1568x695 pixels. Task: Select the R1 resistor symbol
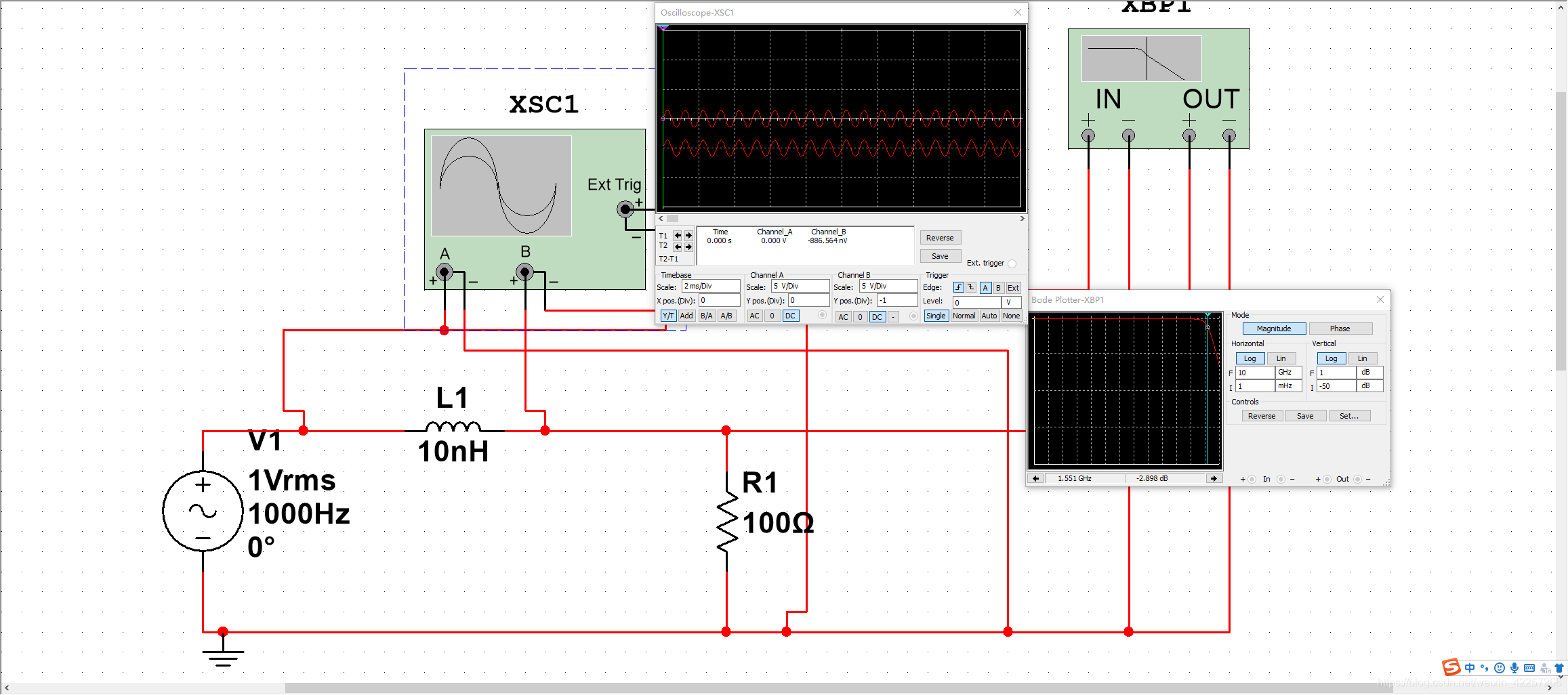[x=726, y=522]
